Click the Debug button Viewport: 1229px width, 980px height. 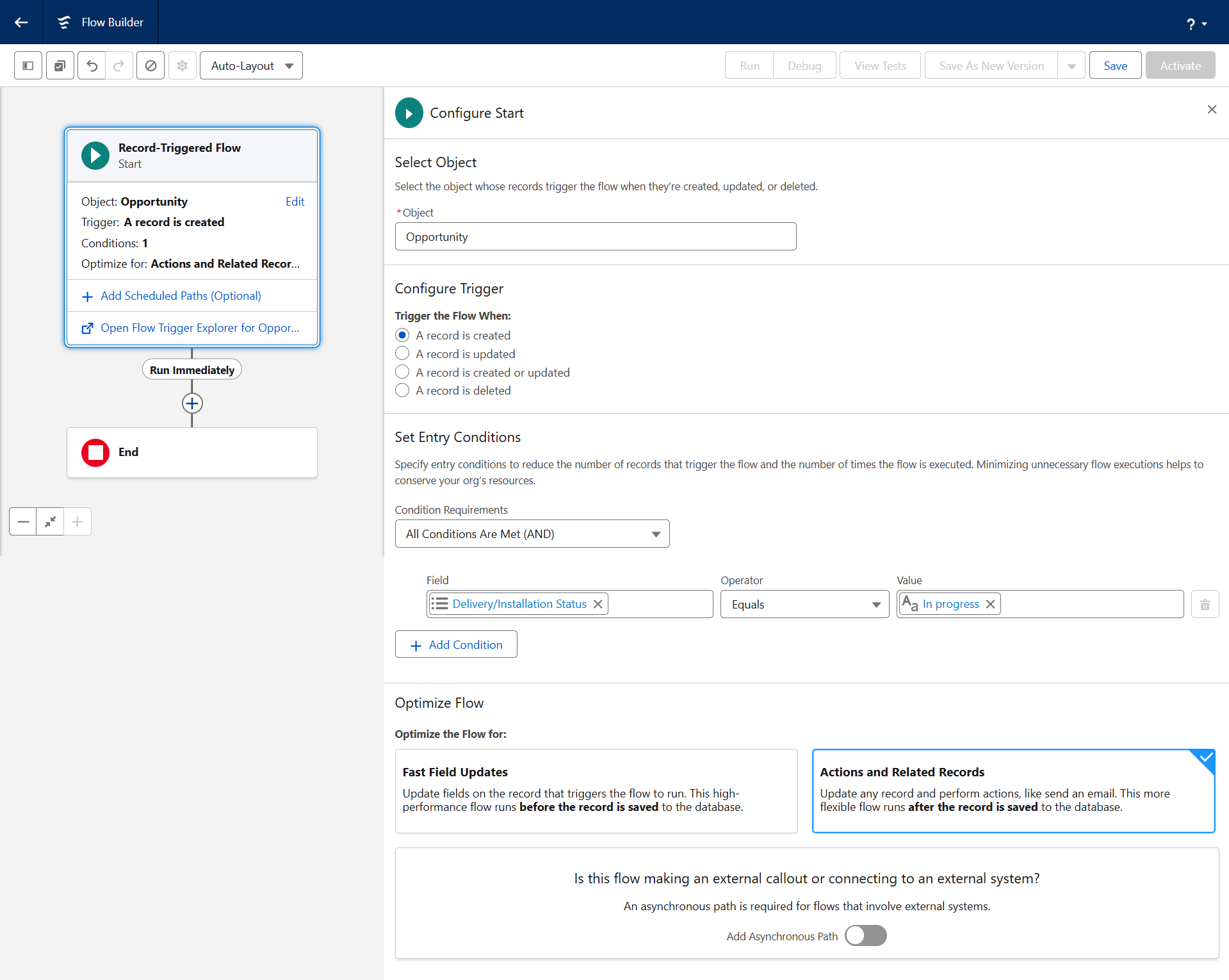pyautogui.click(x=804, y=65)
